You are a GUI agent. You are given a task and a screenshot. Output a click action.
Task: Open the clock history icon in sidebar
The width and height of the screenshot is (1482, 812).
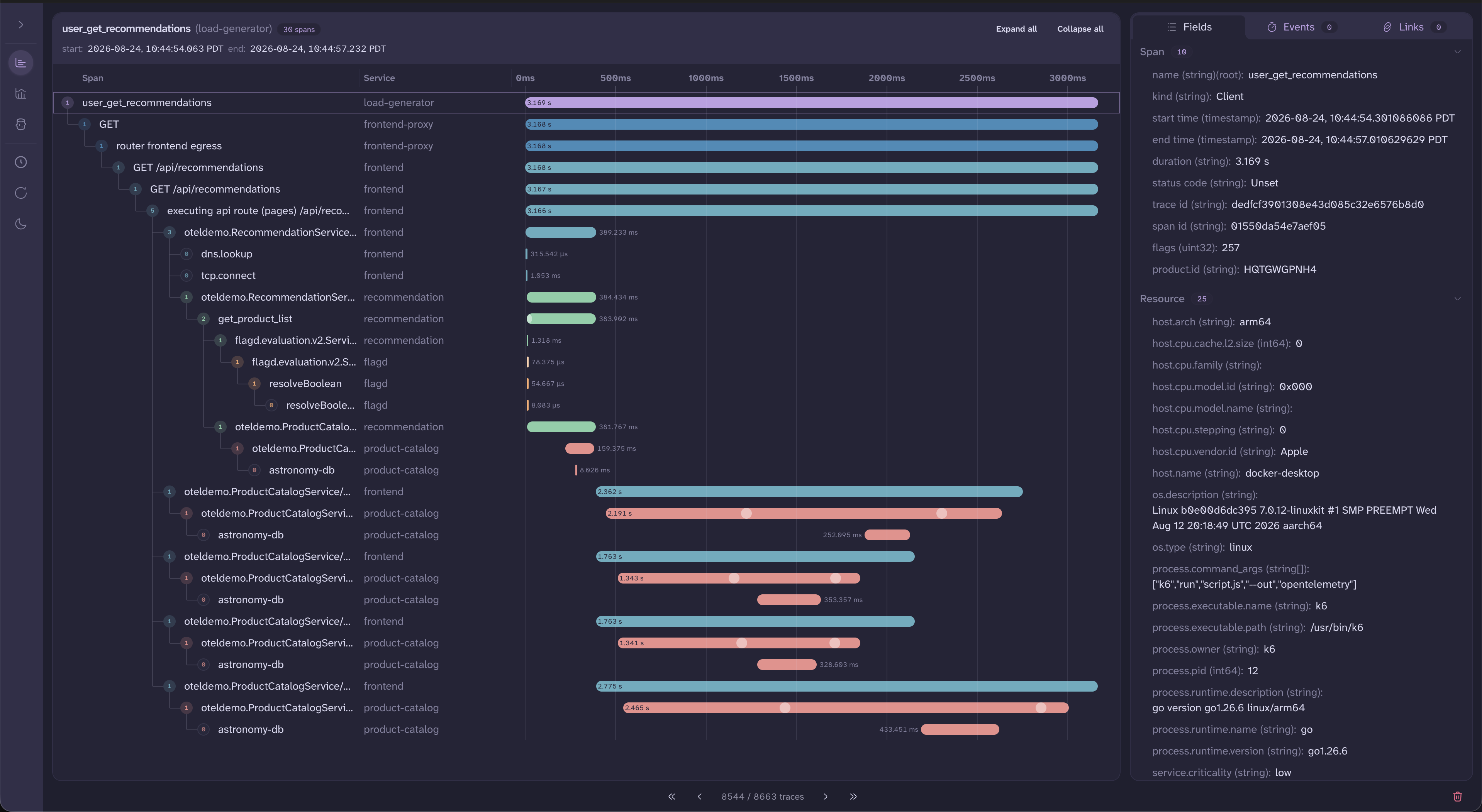tap(21, 162)
